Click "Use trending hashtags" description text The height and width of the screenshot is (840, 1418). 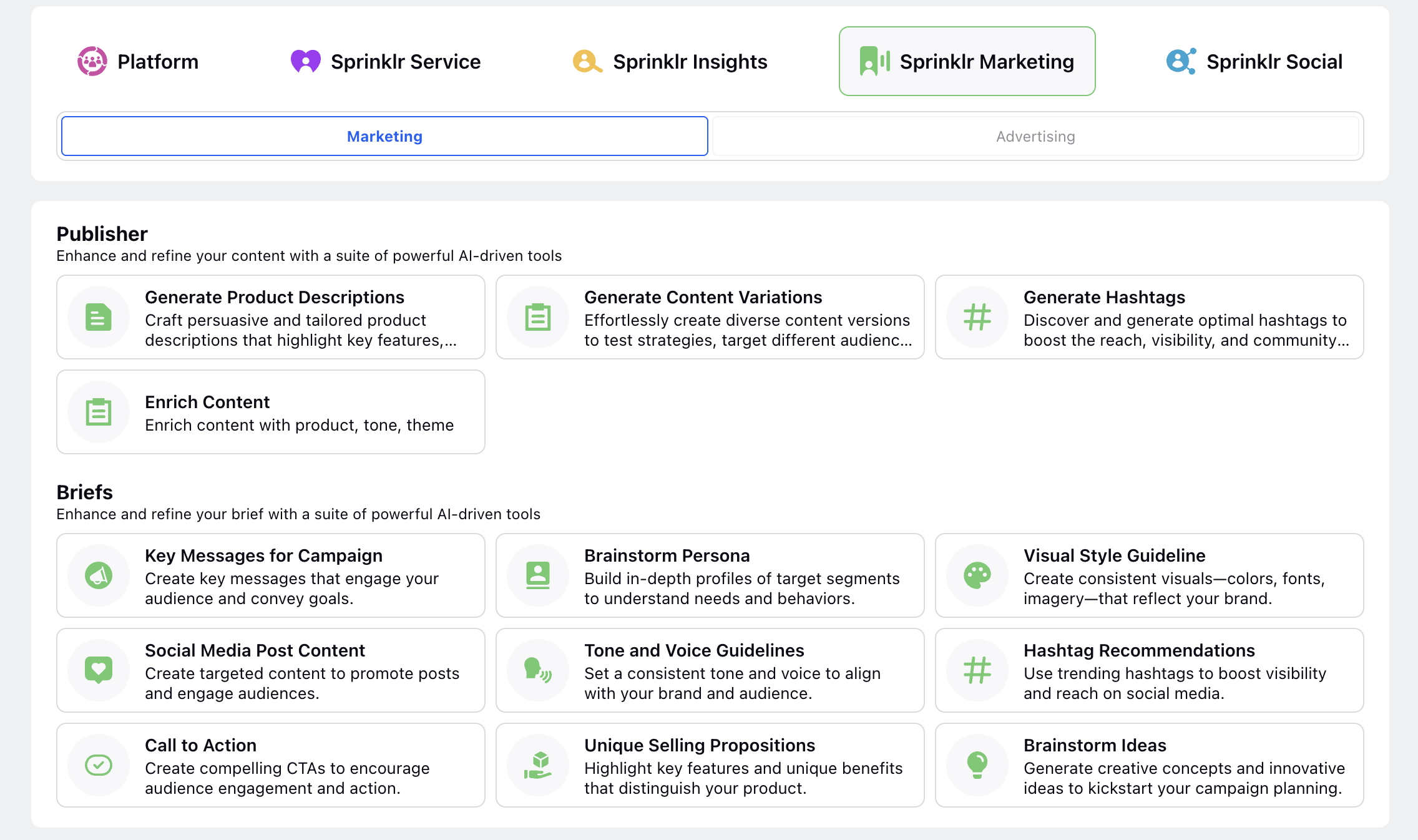(1175, 683)
